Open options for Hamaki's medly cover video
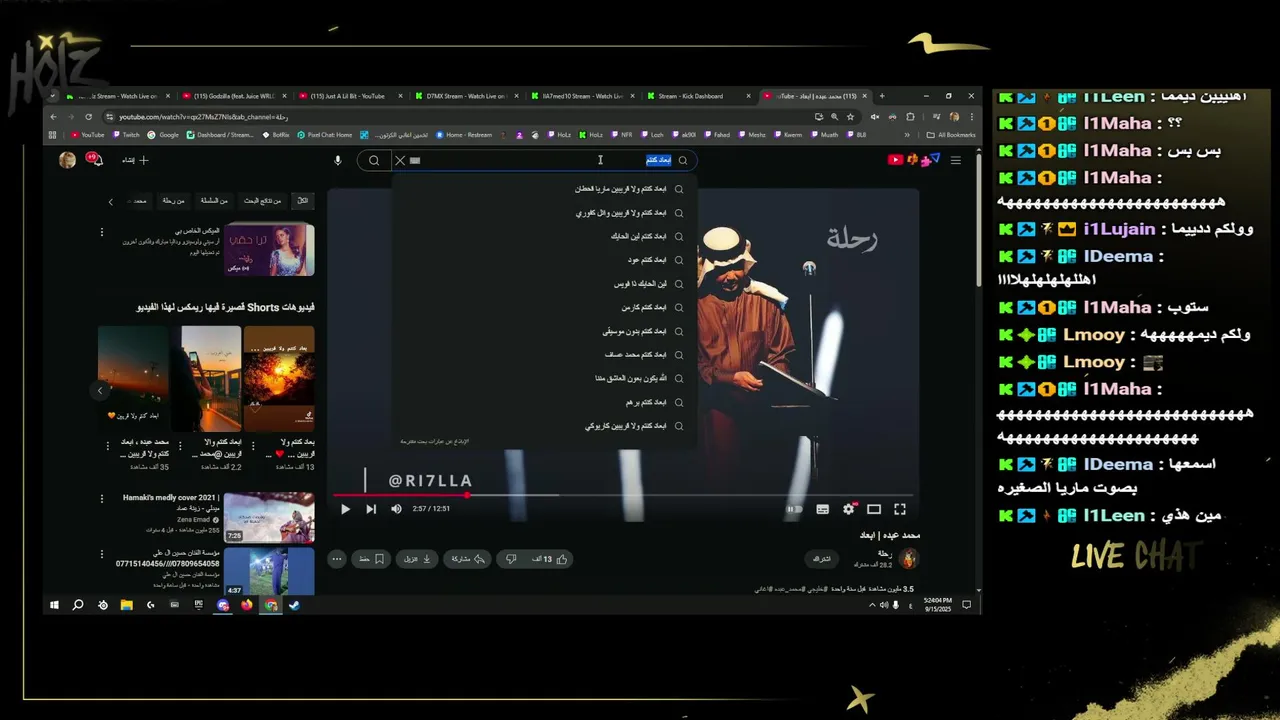This screenshot has height=720, width=1280. pos(101,498)
